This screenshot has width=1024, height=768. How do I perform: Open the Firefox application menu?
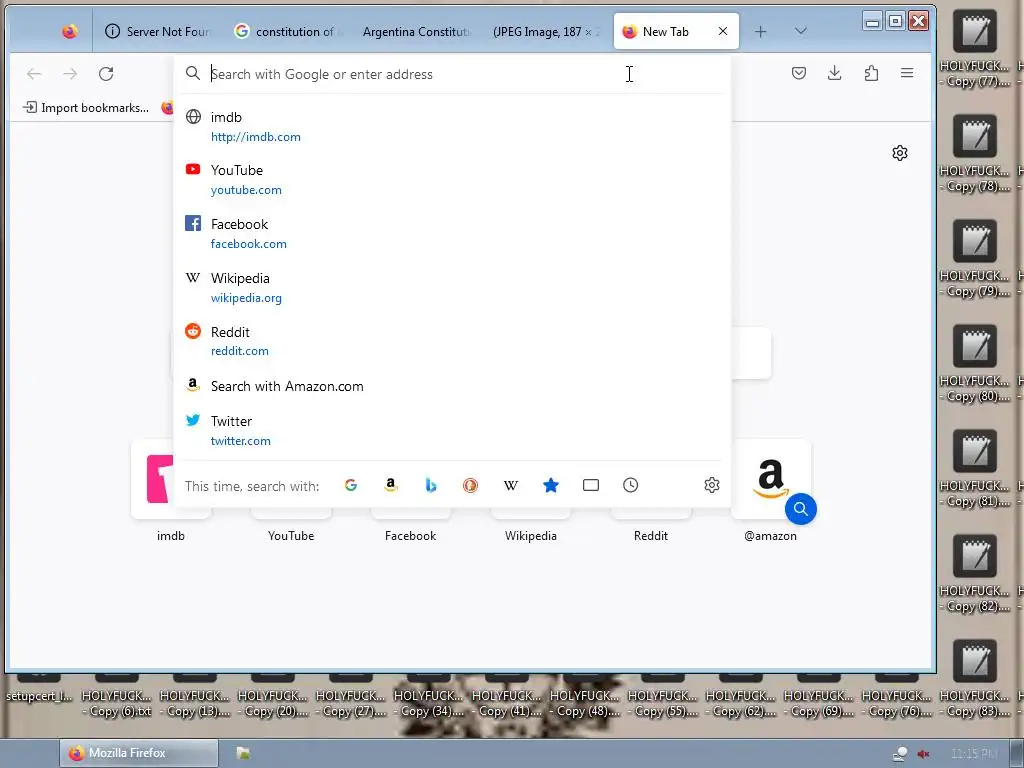click(907, 73)
